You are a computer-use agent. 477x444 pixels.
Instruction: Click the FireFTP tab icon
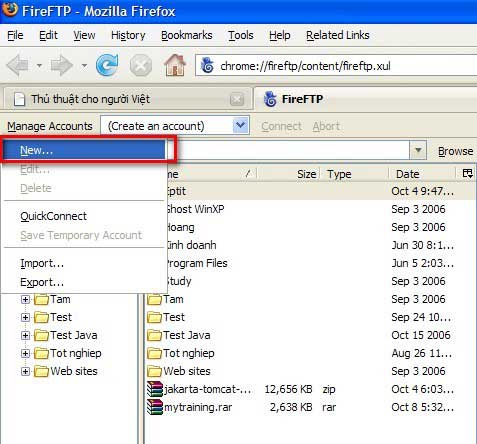[x=270, y=99]
